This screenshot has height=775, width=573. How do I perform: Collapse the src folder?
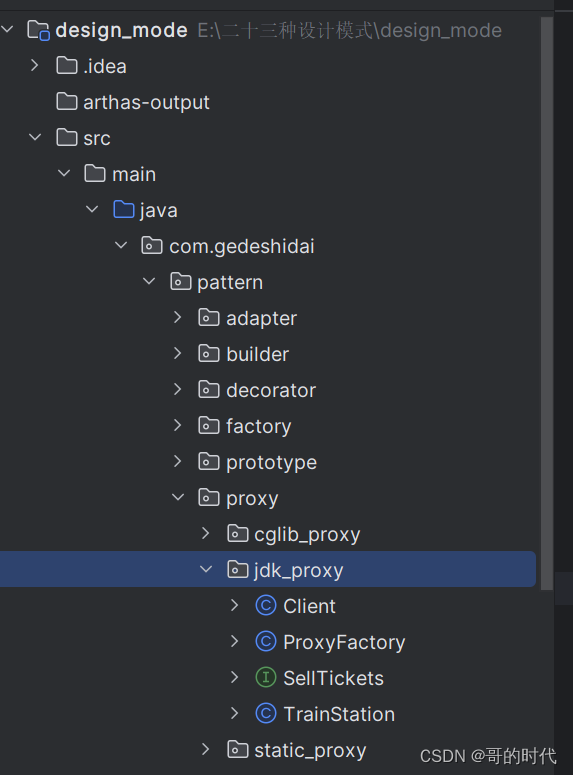click(x=35, y=137)
